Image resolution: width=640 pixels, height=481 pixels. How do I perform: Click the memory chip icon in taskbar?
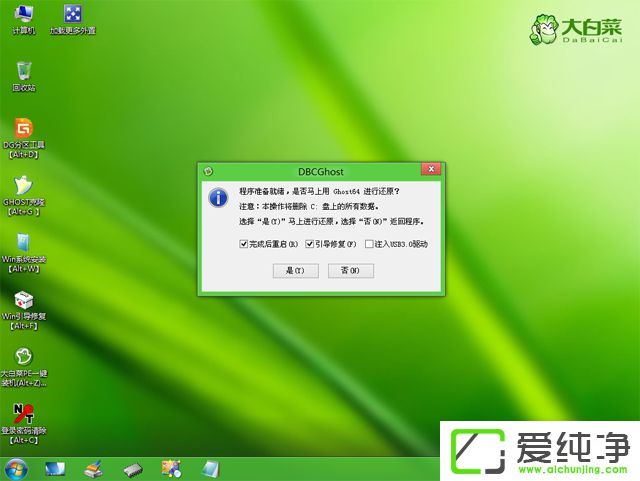(x=132, y=468)
